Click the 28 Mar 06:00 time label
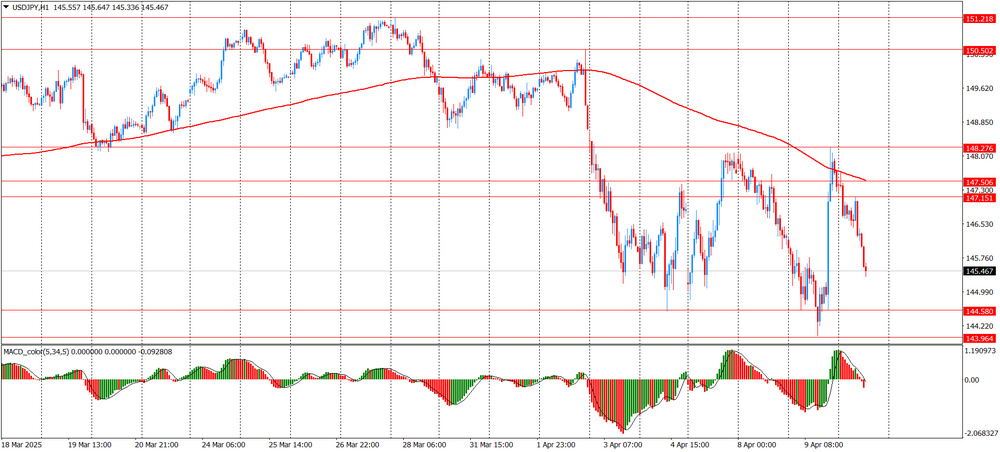This screenshot has height=452, width=1000. (425, 444)
